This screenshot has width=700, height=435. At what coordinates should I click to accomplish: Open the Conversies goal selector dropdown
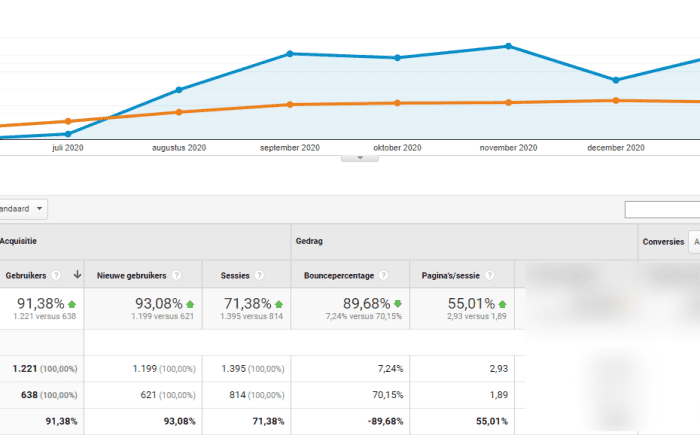[x=693, y=242]
